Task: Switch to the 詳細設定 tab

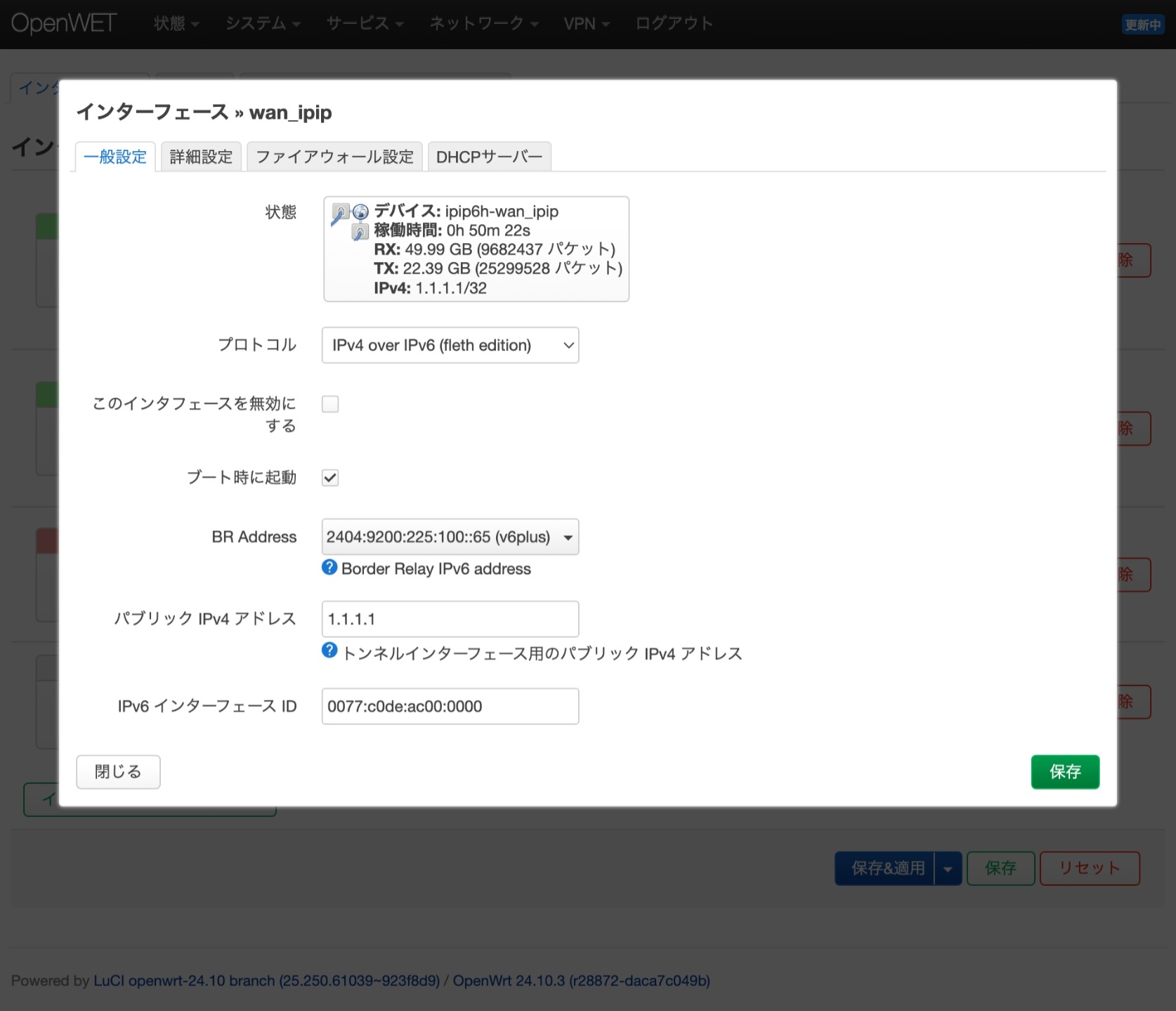Action: [201, 156]
